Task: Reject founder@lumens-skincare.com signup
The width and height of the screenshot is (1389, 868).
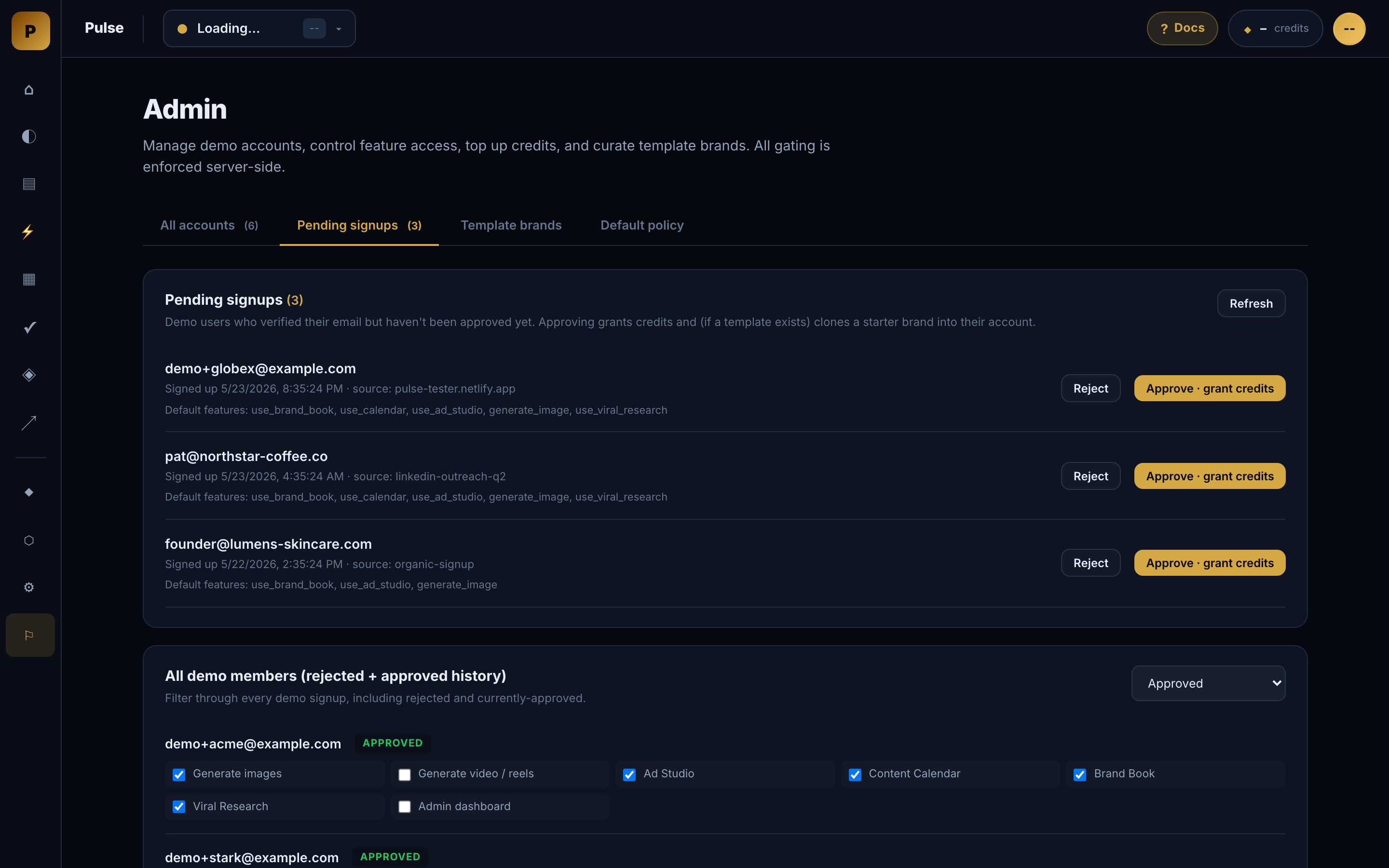Action: coord(1090,563)
